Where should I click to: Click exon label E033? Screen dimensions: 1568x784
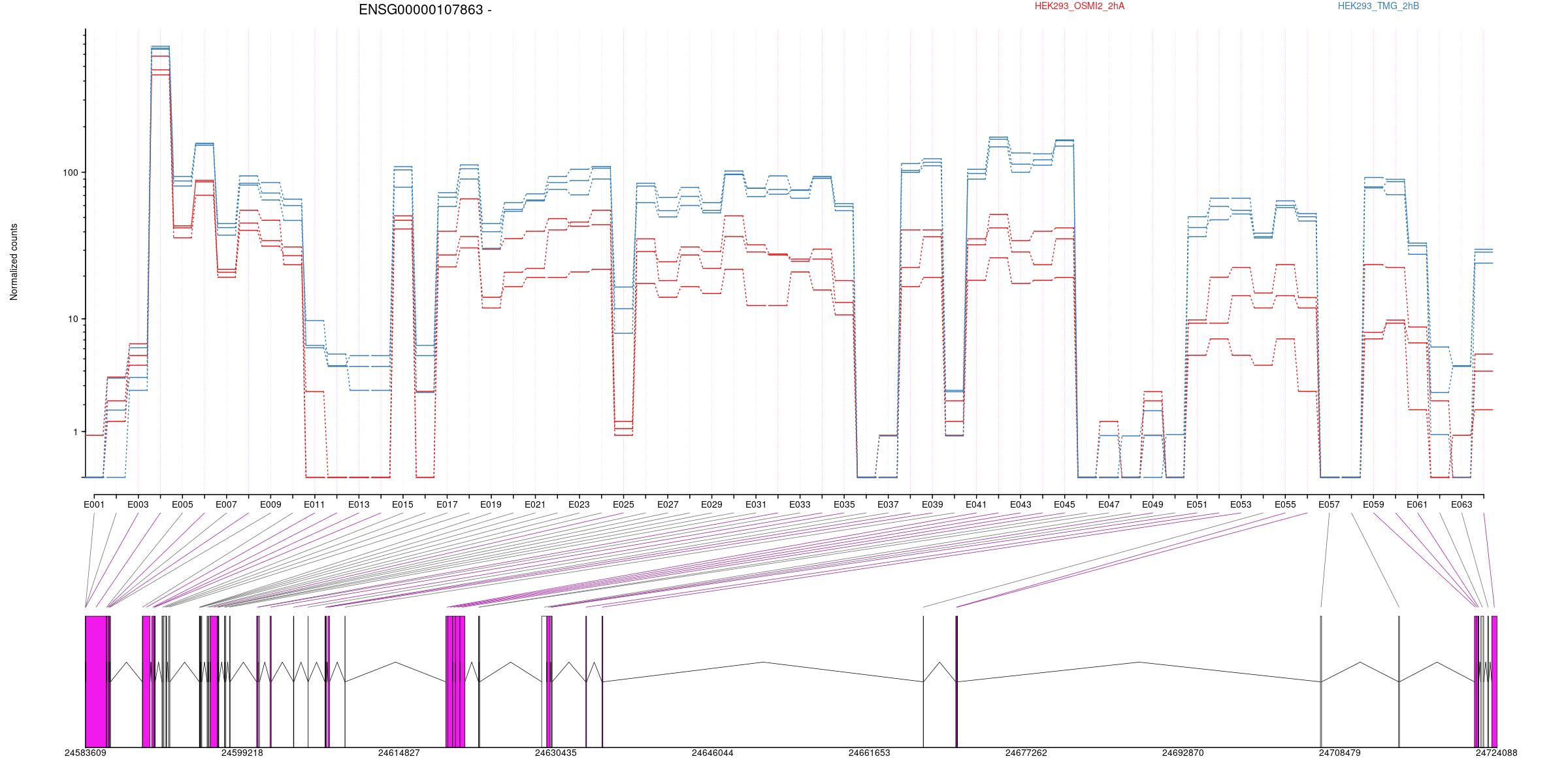(x=800, y=504)
